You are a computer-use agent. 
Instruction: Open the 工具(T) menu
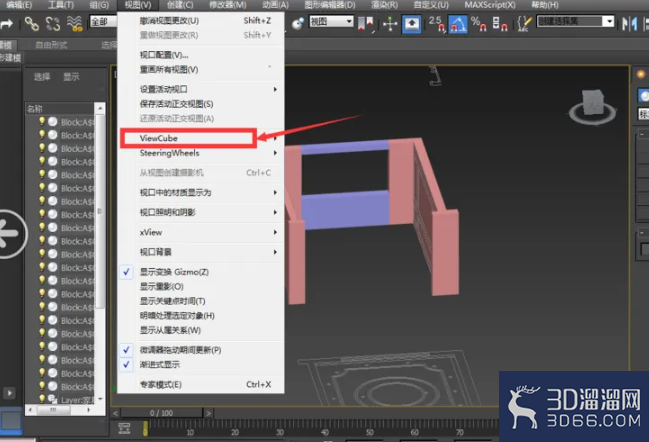point(60,5)
